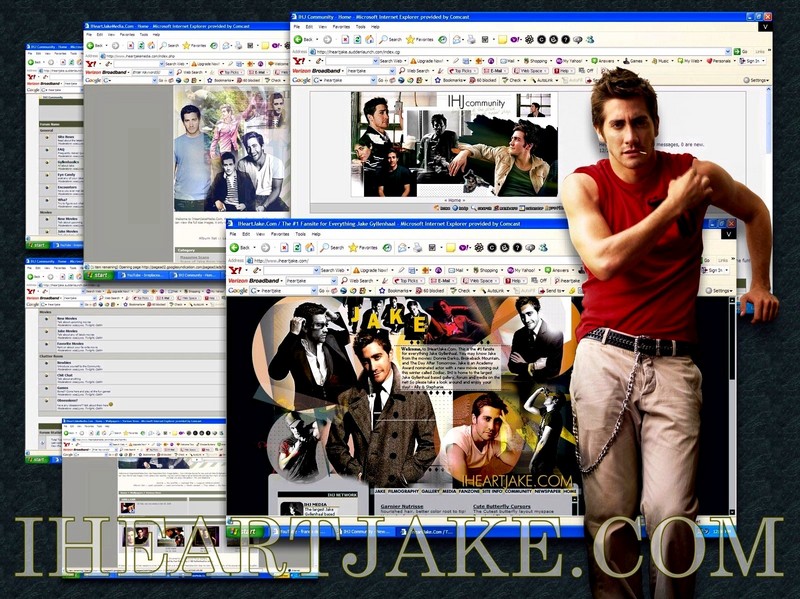The height and width of the screenshot is (599, 800).
Task: Click Yahoo Music in IHJ Community top-right window
Action: pyautogui.click(x=660, y=61)
